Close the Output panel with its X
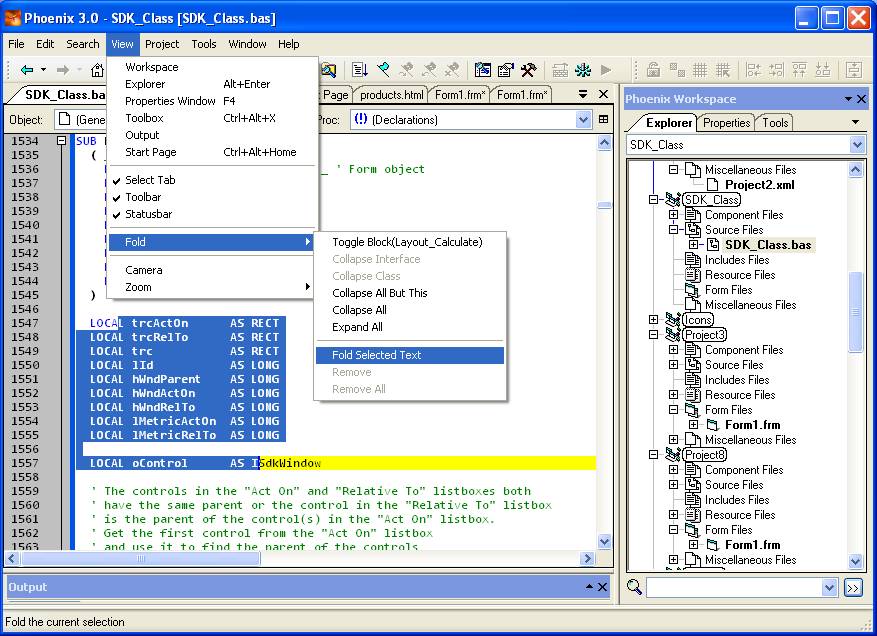The width and height of the screenshot is (877, 636). [x=602, y=587]
